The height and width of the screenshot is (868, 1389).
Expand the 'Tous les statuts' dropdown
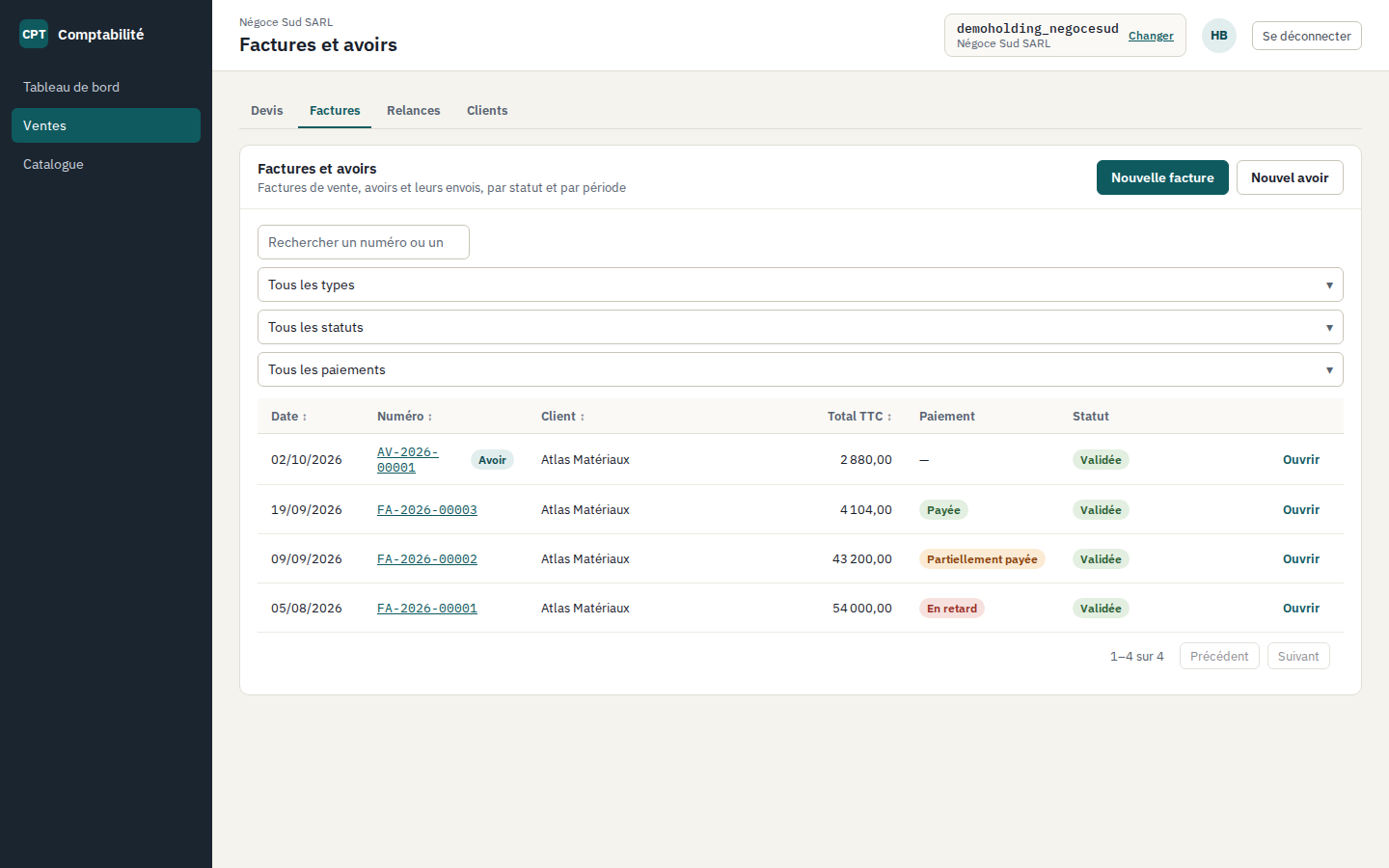(801, 327)
